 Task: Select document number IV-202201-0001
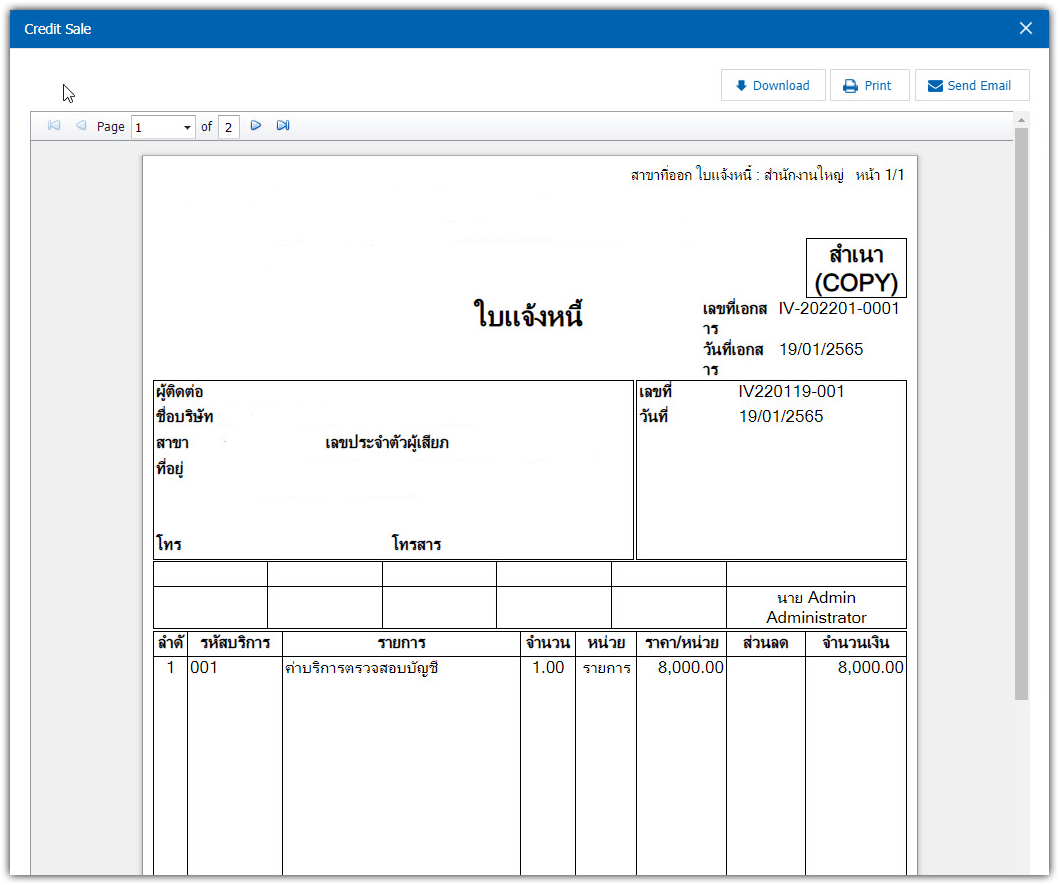839,309
